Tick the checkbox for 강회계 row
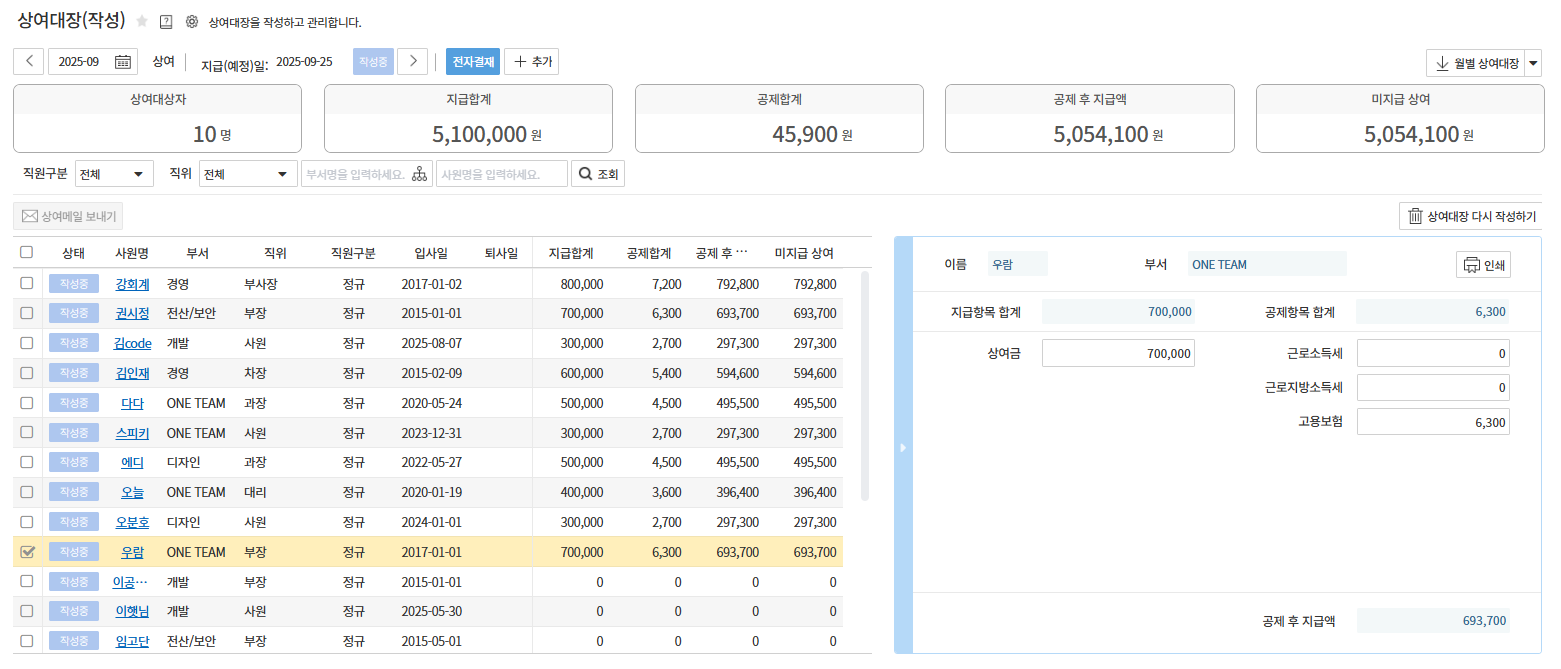The width and height of the screenshot is (1561, 669). pyautogui.click(x=27, y=284)
